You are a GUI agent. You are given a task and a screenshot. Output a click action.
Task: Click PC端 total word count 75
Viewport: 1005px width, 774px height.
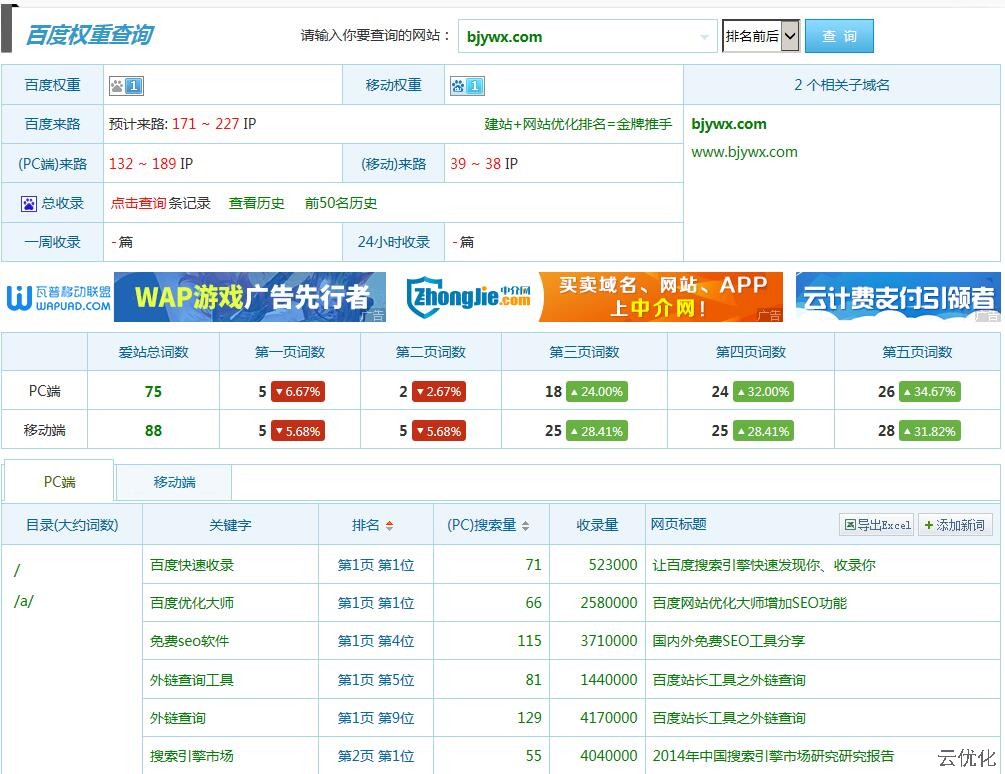tap(153, 391)
